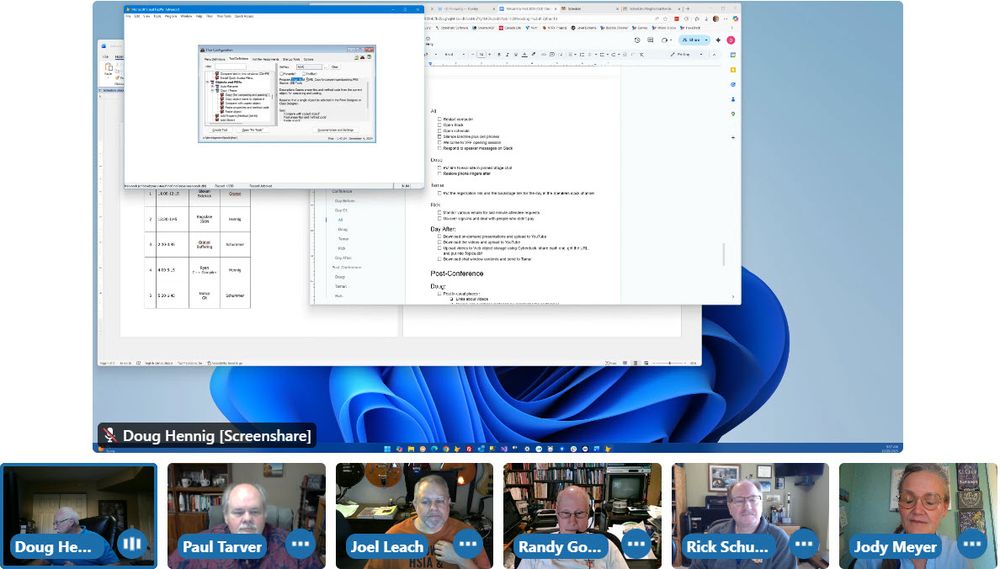The width and height of the screenshot is (1000, 569).
Task: Toggle underline in the Docs toolbar
Action: 516,54
